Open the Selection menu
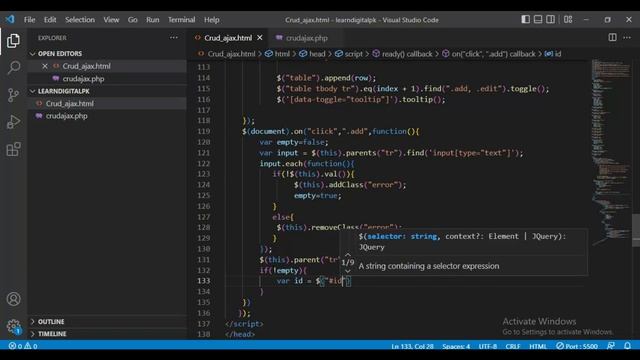Screen dimensions: 640x360 pos(80,20)
